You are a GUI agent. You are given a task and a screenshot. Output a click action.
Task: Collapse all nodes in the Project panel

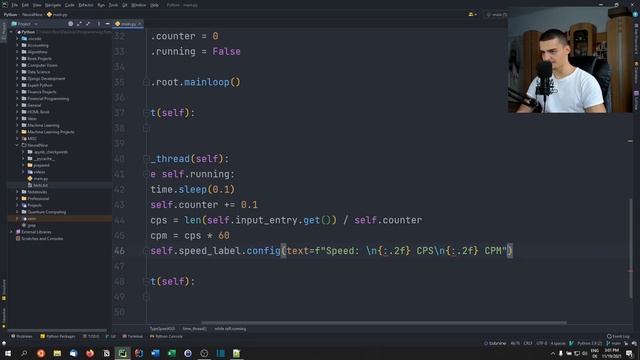pos(88,24)
